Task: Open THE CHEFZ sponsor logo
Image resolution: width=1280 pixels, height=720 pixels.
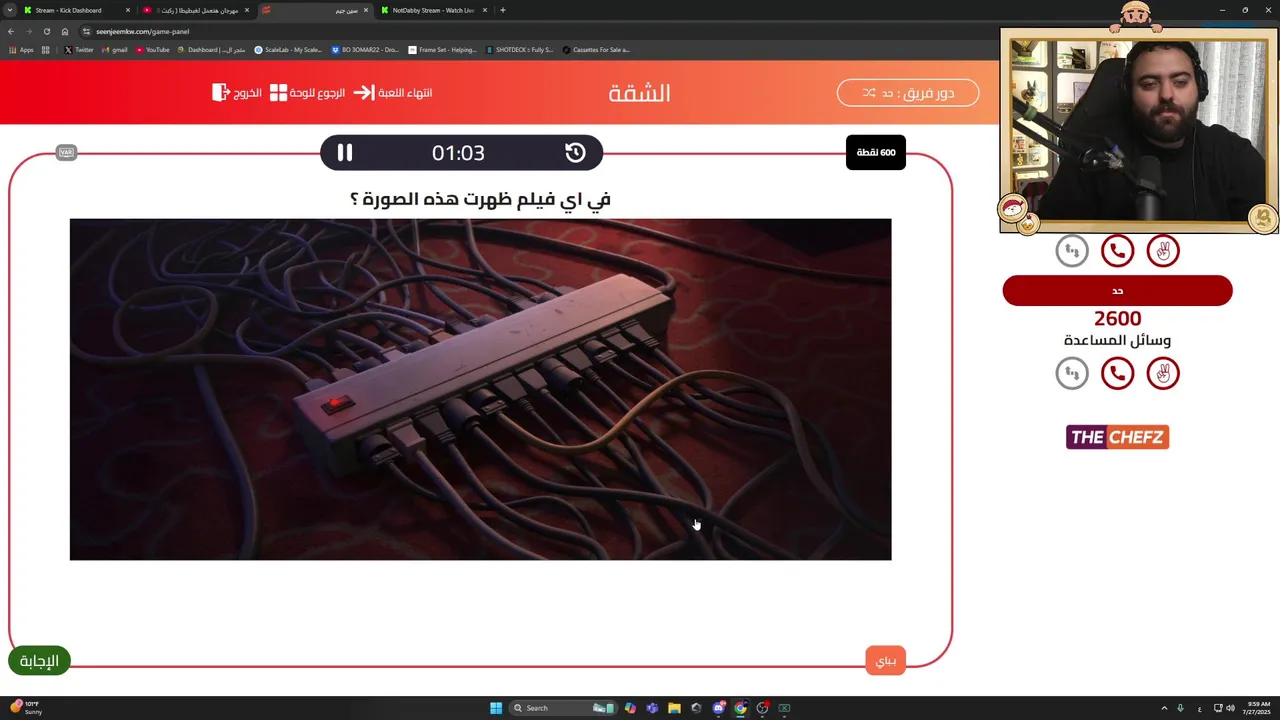Action: pos(1117,437)
